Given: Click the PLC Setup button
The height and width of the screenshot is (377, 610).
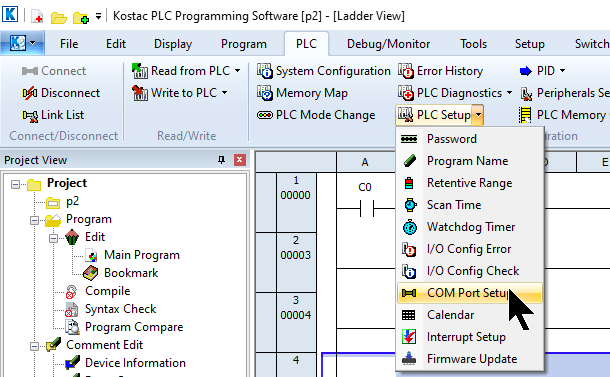Looking at the screenshot, I should [x=434, y=115].
